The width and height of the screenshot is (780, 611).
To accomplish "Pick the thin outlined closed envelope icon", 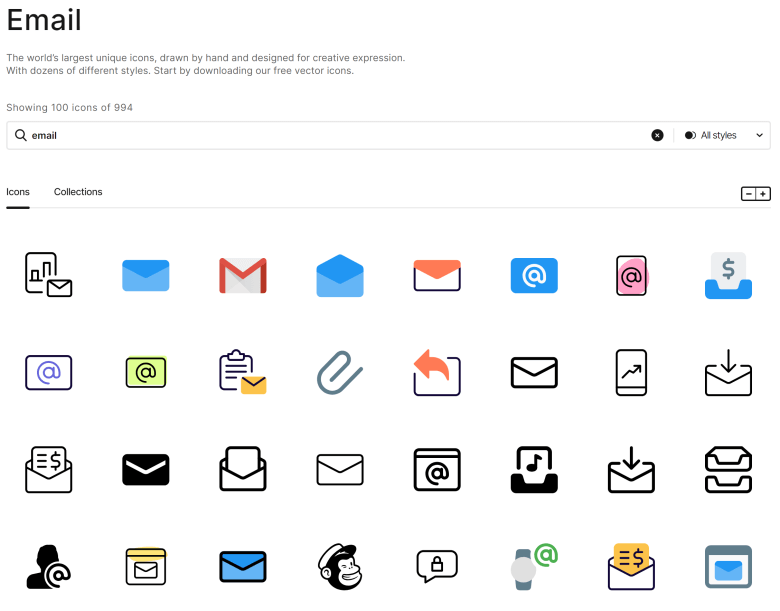I will point(340,469).
